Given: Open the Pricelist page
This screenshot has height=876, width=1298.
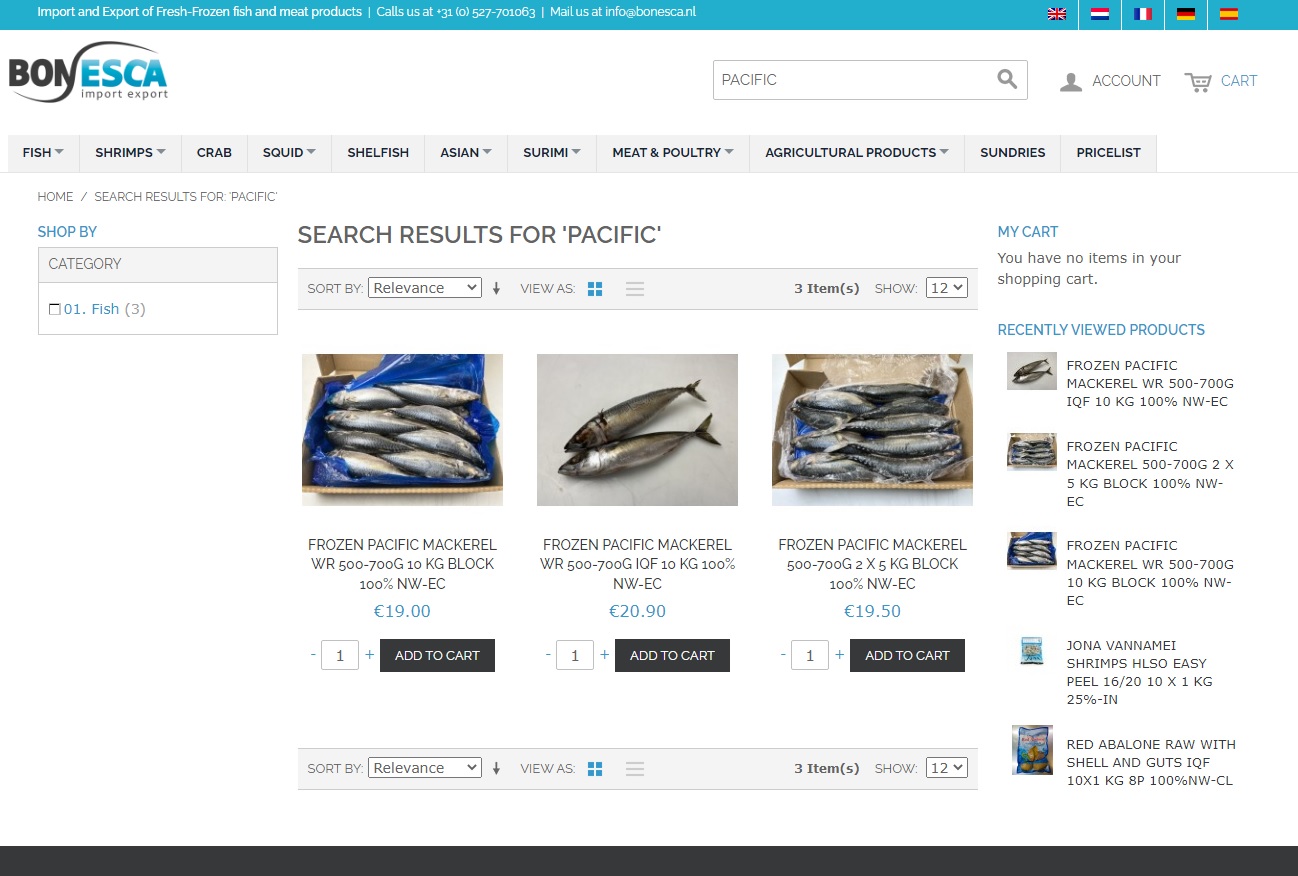Looking at the screenshot, I should [1108, 153].
